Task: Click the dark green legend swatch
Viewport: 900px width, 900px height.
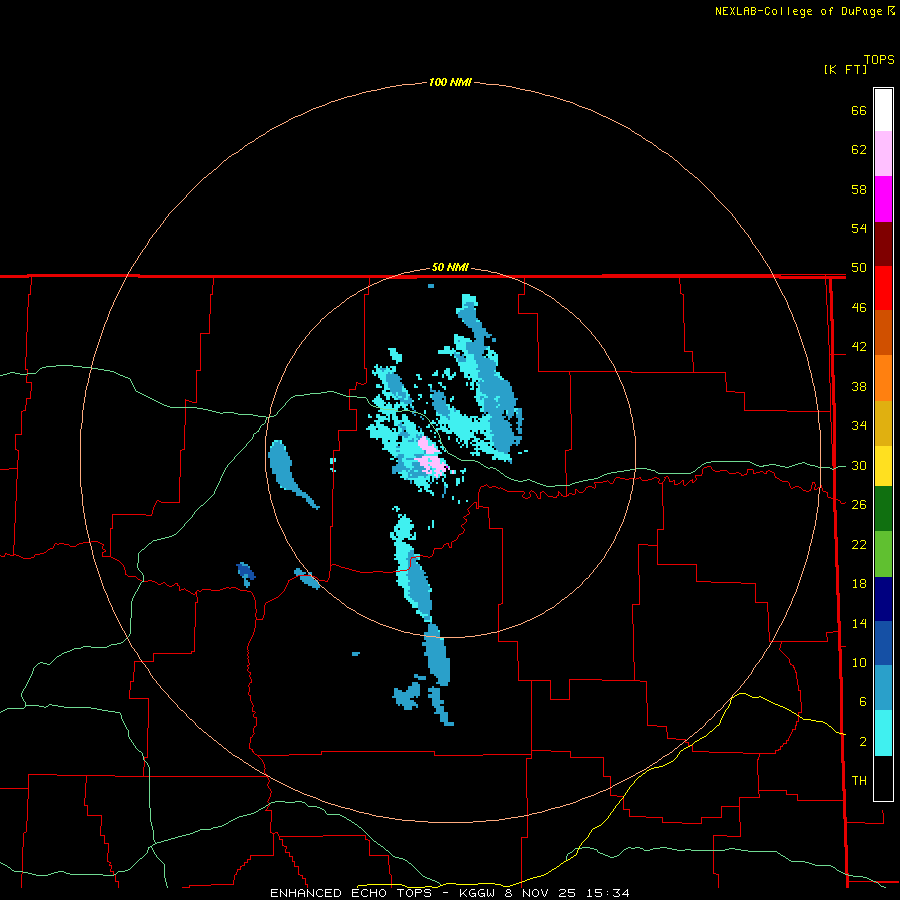Action: point(883,509)
